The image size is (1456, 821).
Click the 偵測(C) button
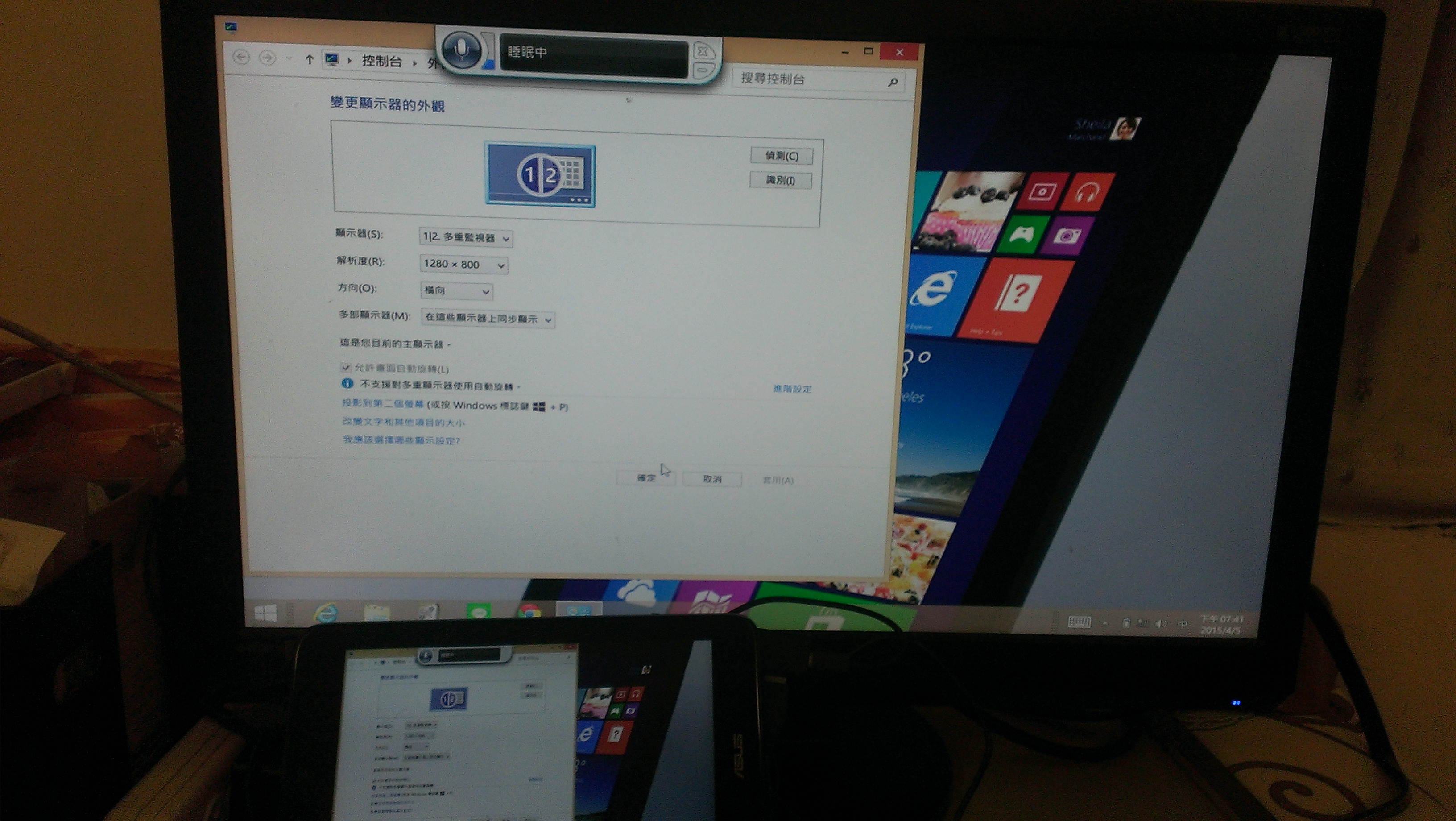782,155
